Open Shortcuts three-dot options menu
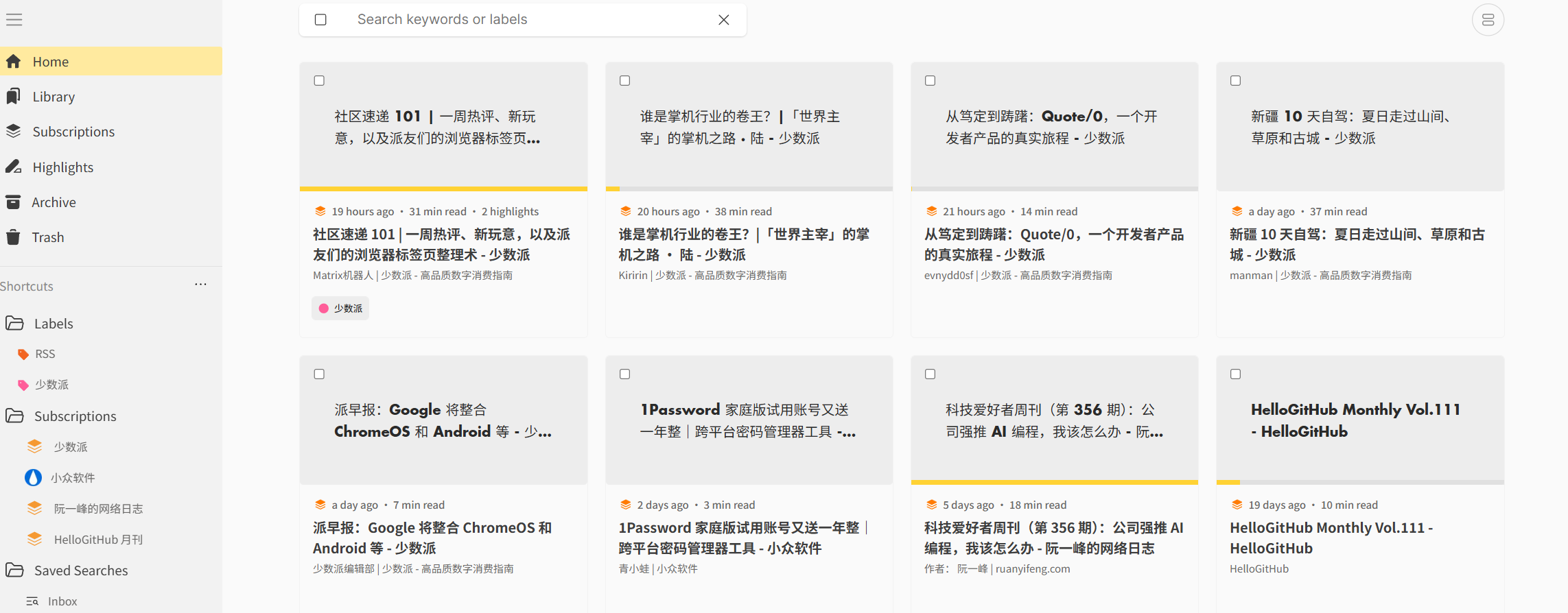 (x=200, y=284)
